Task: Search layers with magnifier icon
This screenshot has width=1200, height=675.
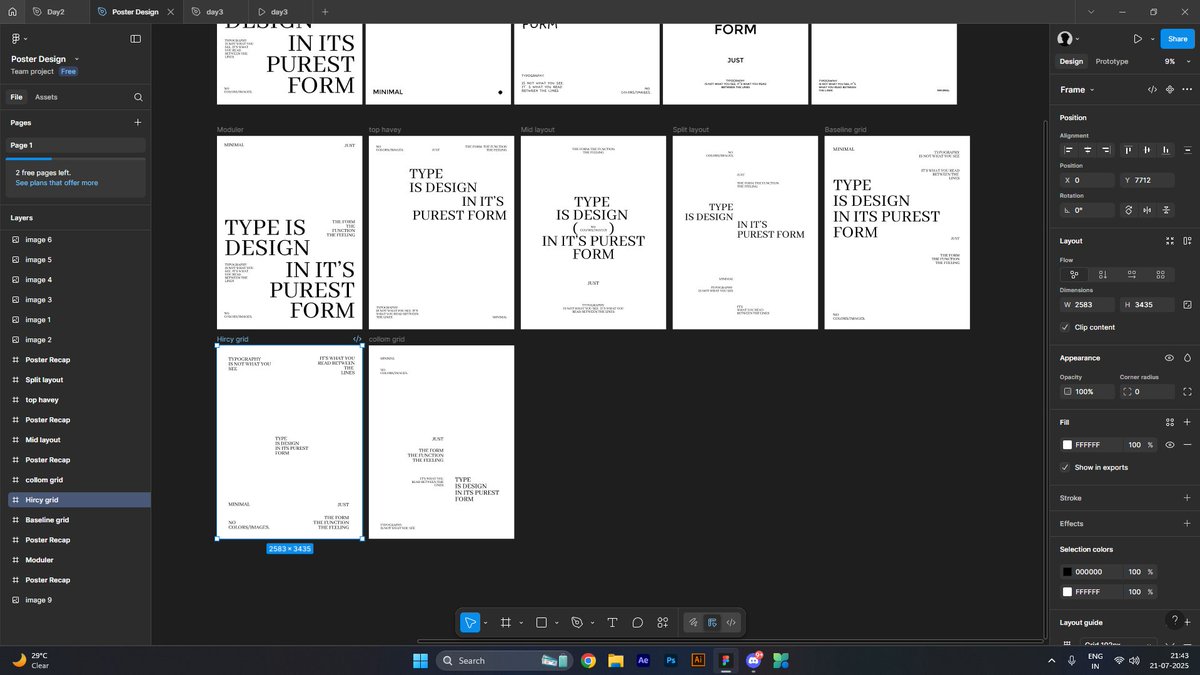Action: (x=138, y=97)
